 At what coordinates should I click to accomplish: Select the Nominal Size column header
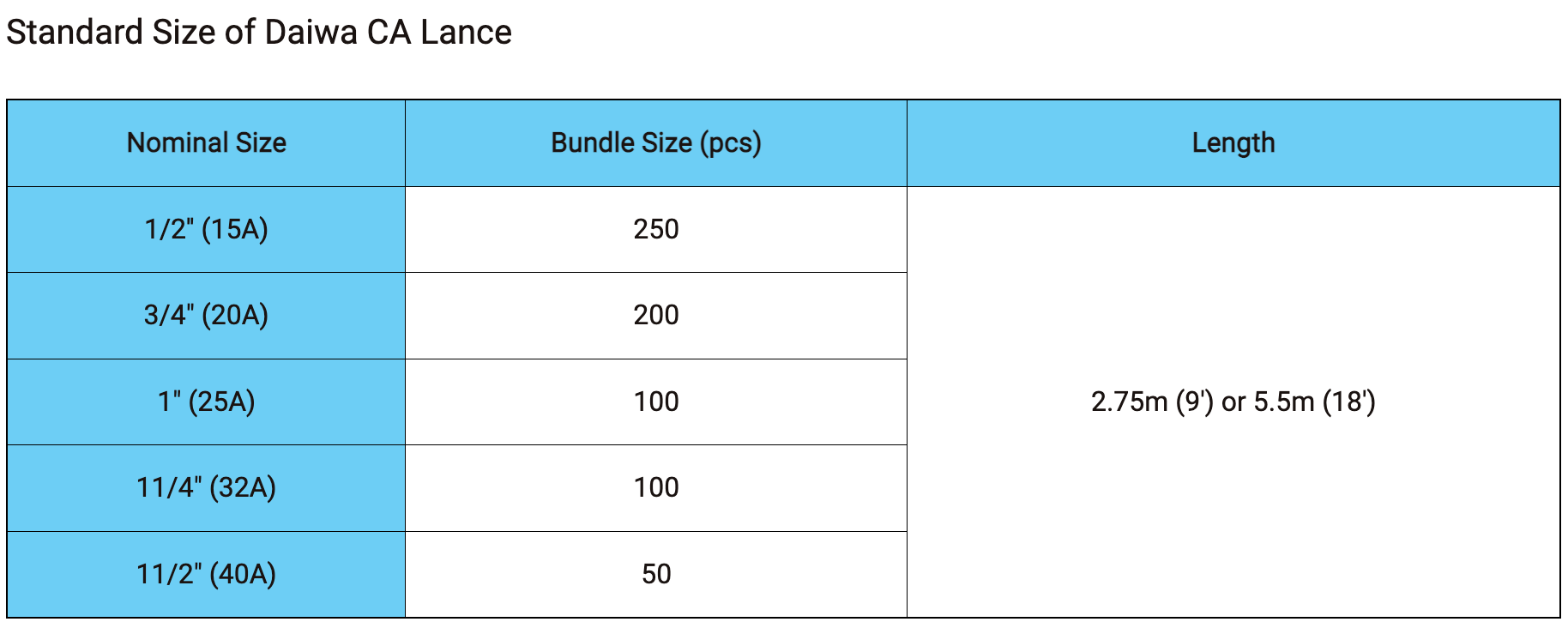pyautogui.click(x=207, y=143)
